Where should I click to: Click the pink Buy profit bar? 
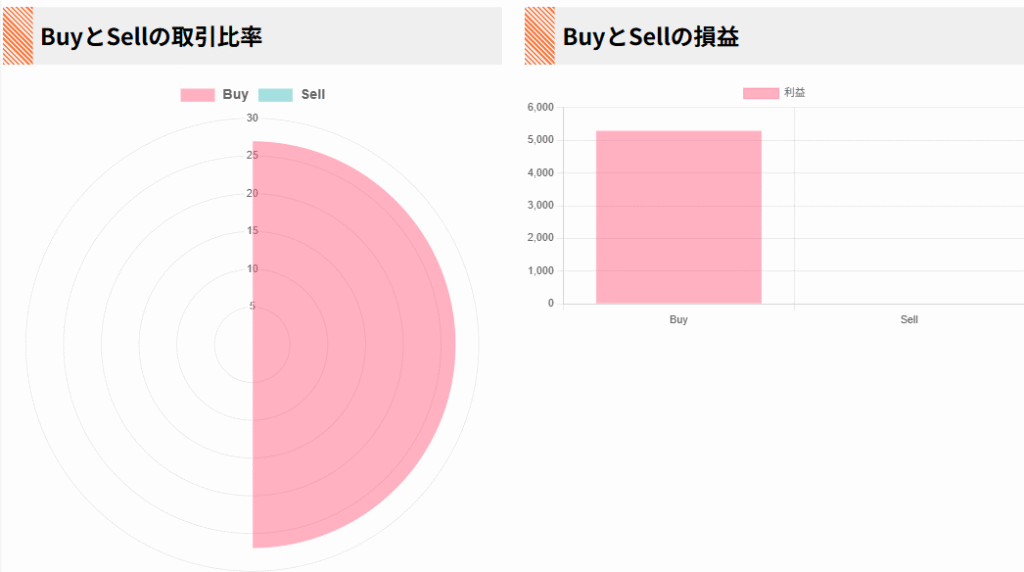pyautogui.click(x=679, y=217)
